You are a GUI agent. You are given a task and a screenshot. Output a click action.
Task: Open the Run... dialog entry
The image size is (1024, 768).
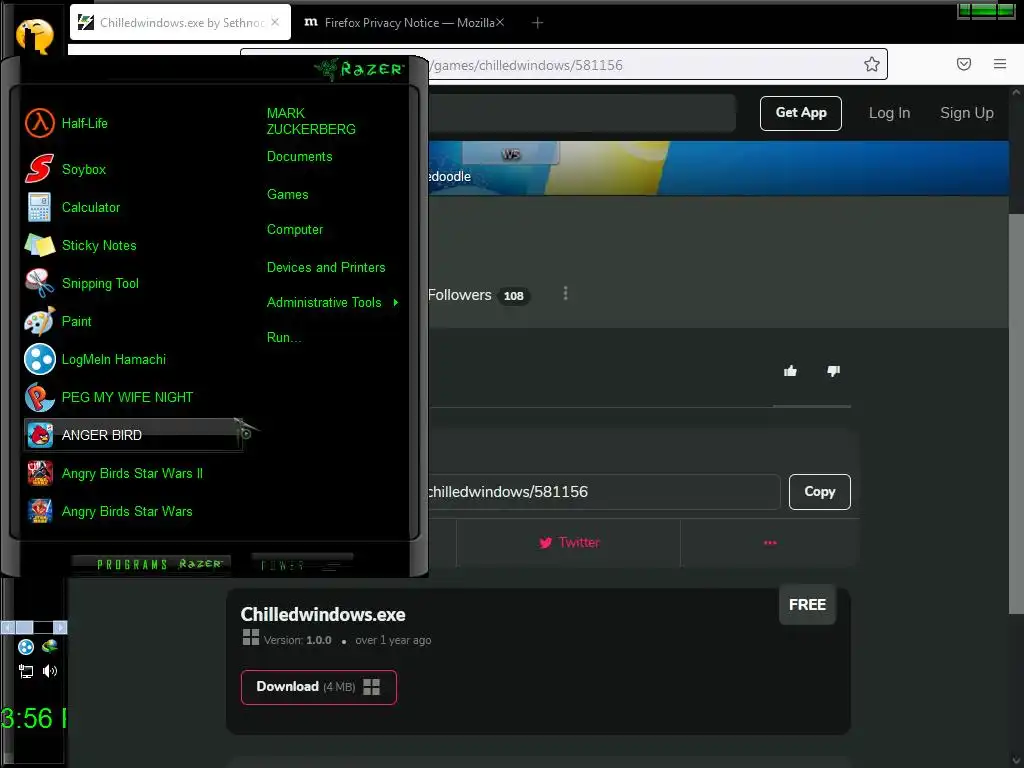283,338
